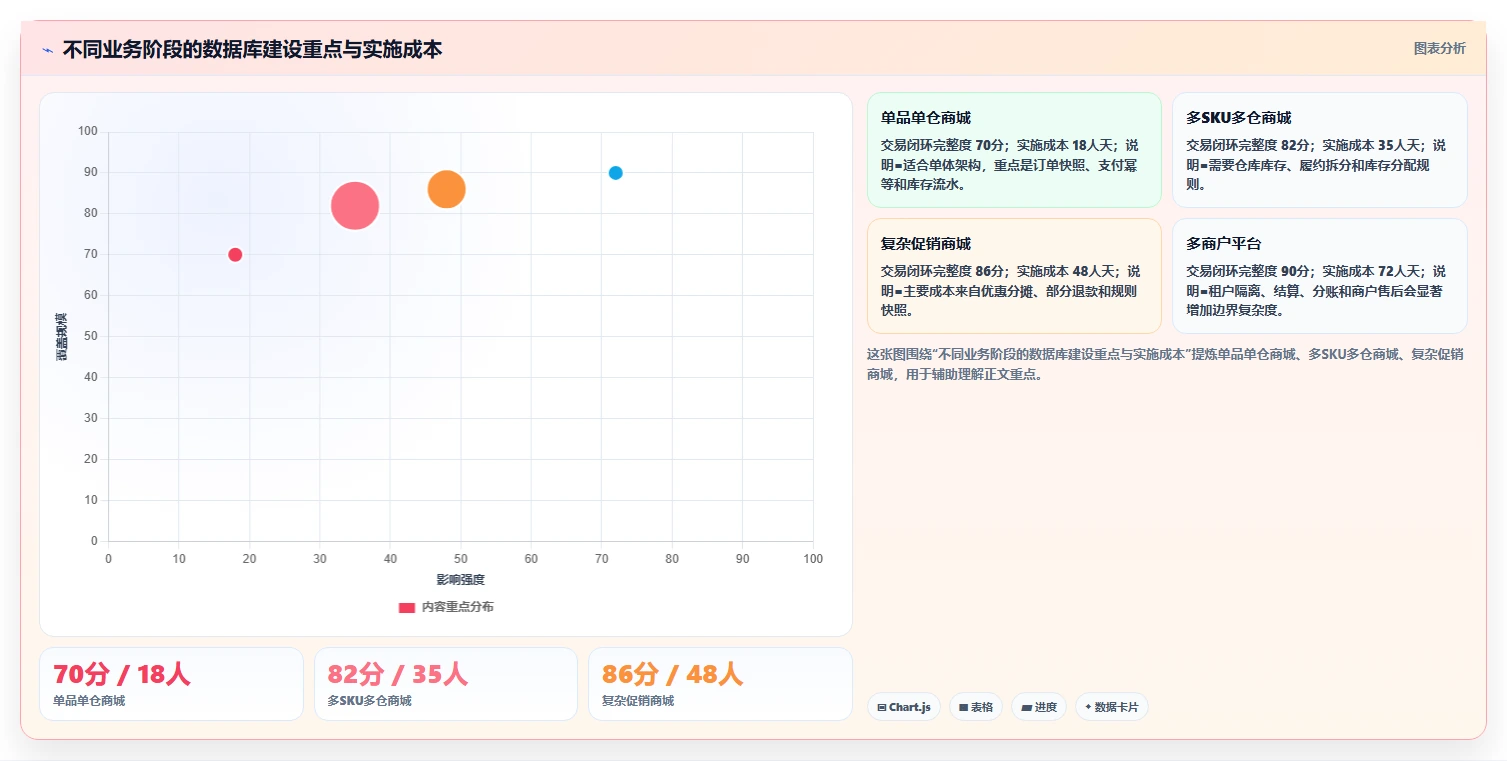Click the 多SKU多仓商城 caption under 82分
Viewport: 1507px width, 761px height.
point(370,701)
